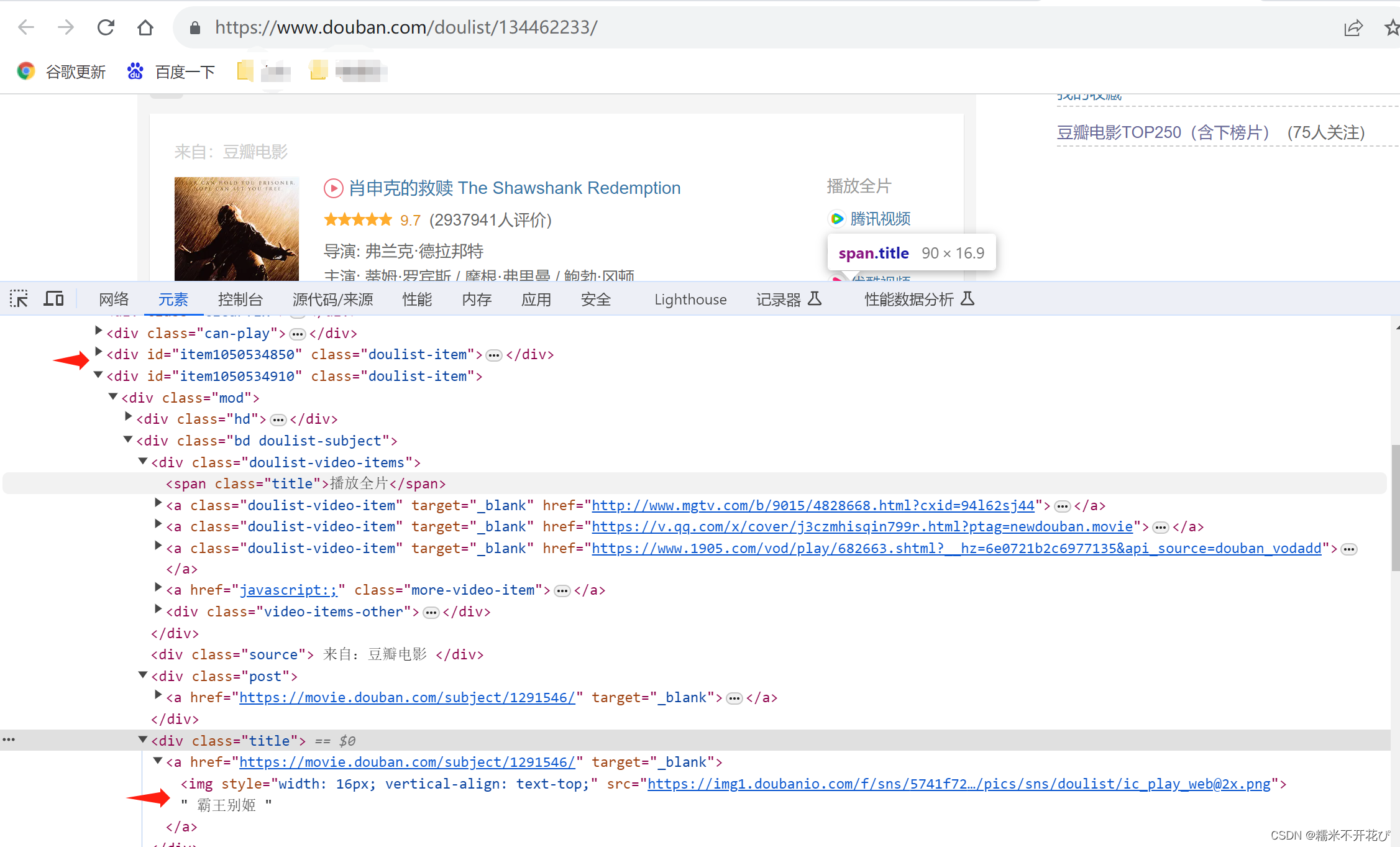Screen dimensions: 1400x847
Task: Expand the item1050534850 doulist-item div
Action: 98,352
